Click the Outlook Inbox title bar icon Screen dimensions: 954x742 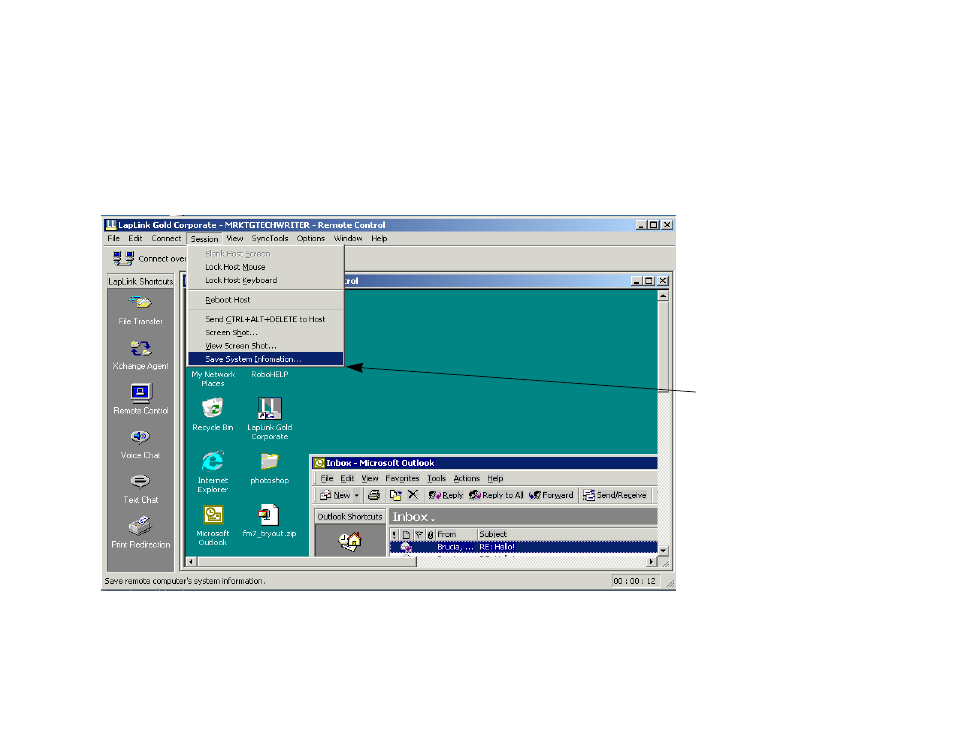click(x=319, y=463)
